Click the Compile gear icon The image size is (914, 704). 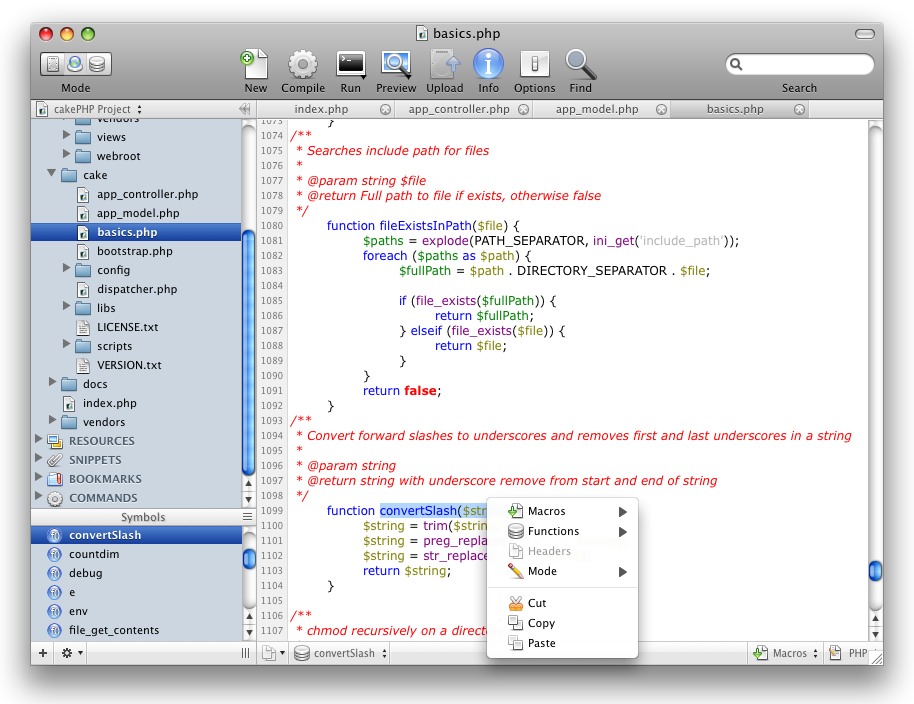(x=303, y=64)
